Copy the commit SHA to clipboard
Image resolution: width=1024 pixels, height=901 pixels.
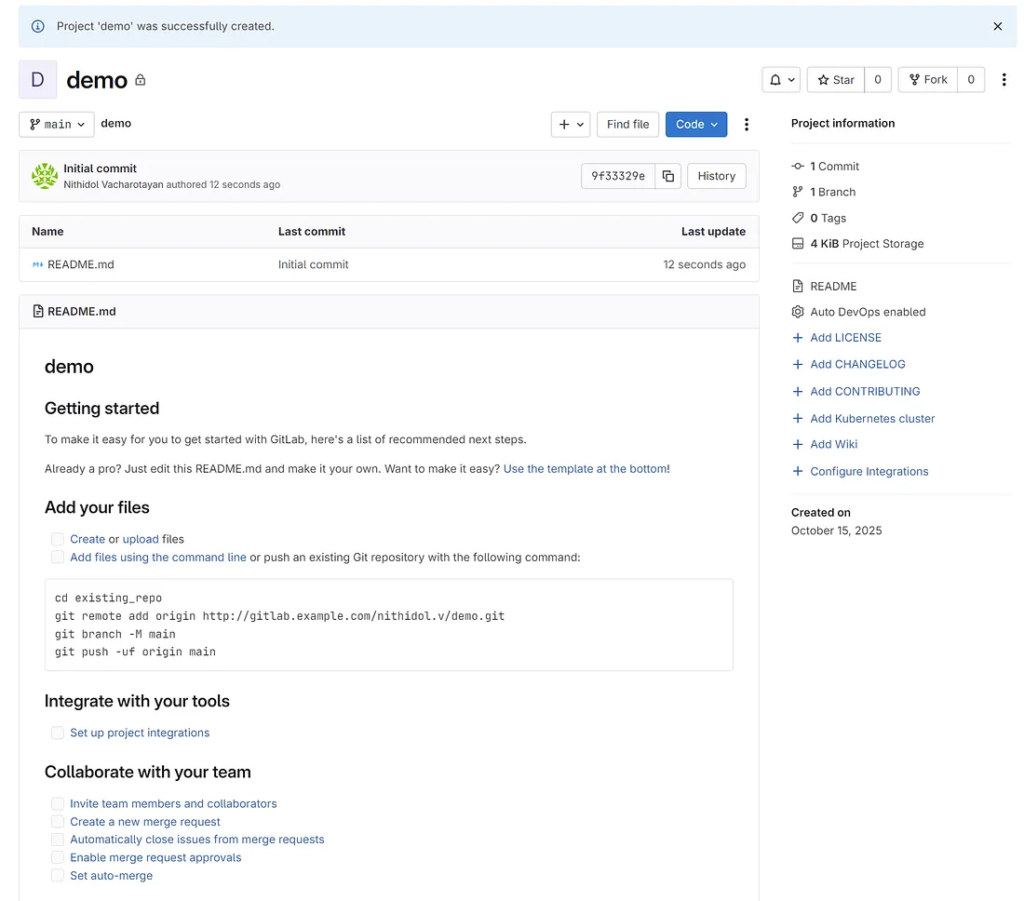tap(668, 176)
